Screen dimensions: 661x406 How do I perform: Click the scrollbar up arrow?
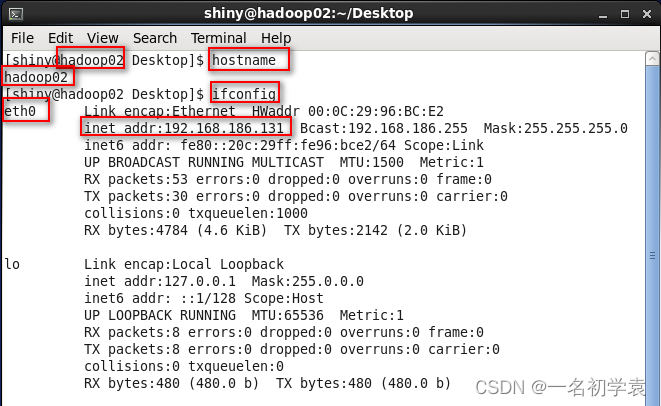[650, 56]
